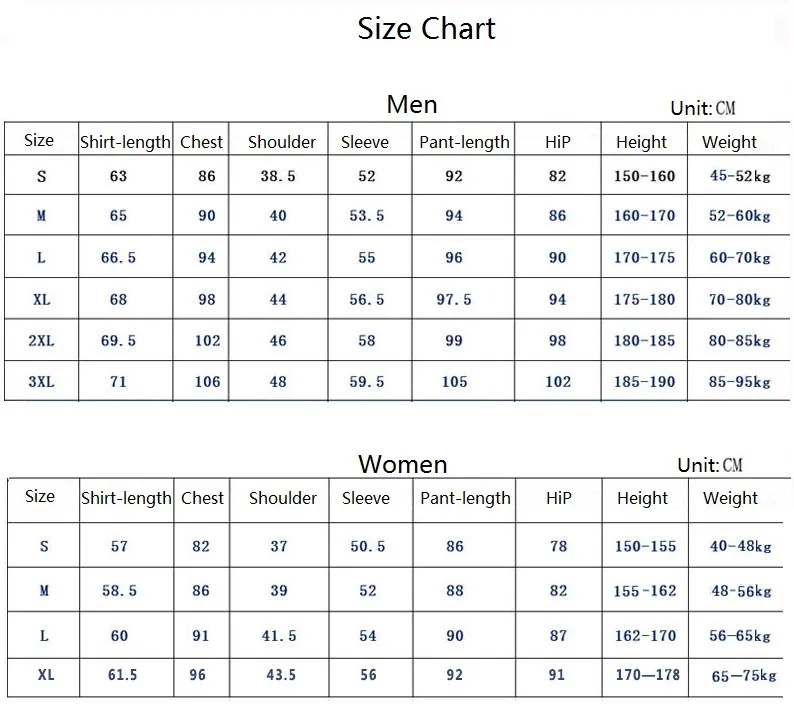Click the Men S weight cell 45-52kg
The height and width of the screenshot is (716, 794).
point(740,176)
